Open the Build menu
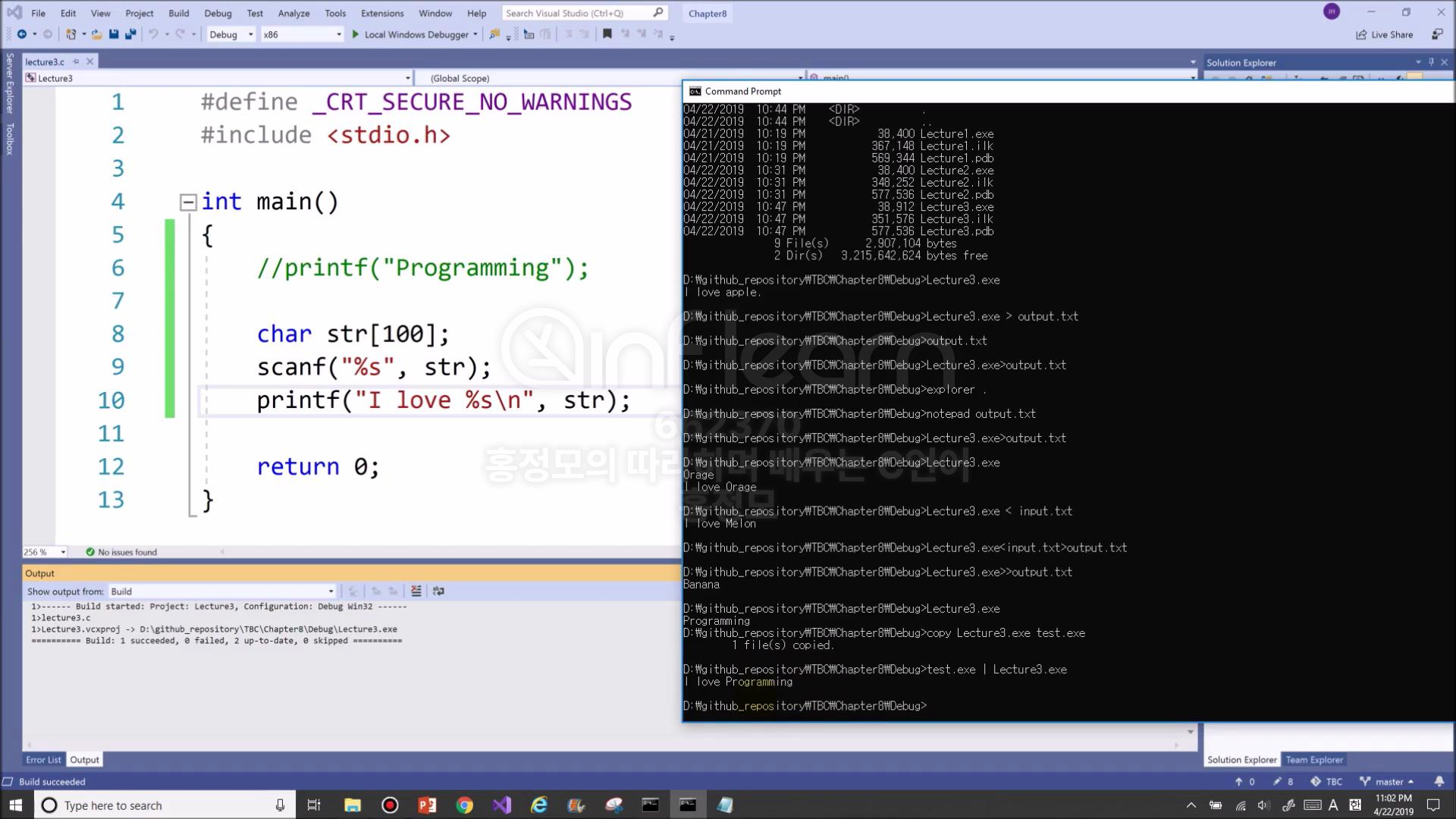This screenshot has height=819, width=1456. pyautogui.click(x=179, y=13)
